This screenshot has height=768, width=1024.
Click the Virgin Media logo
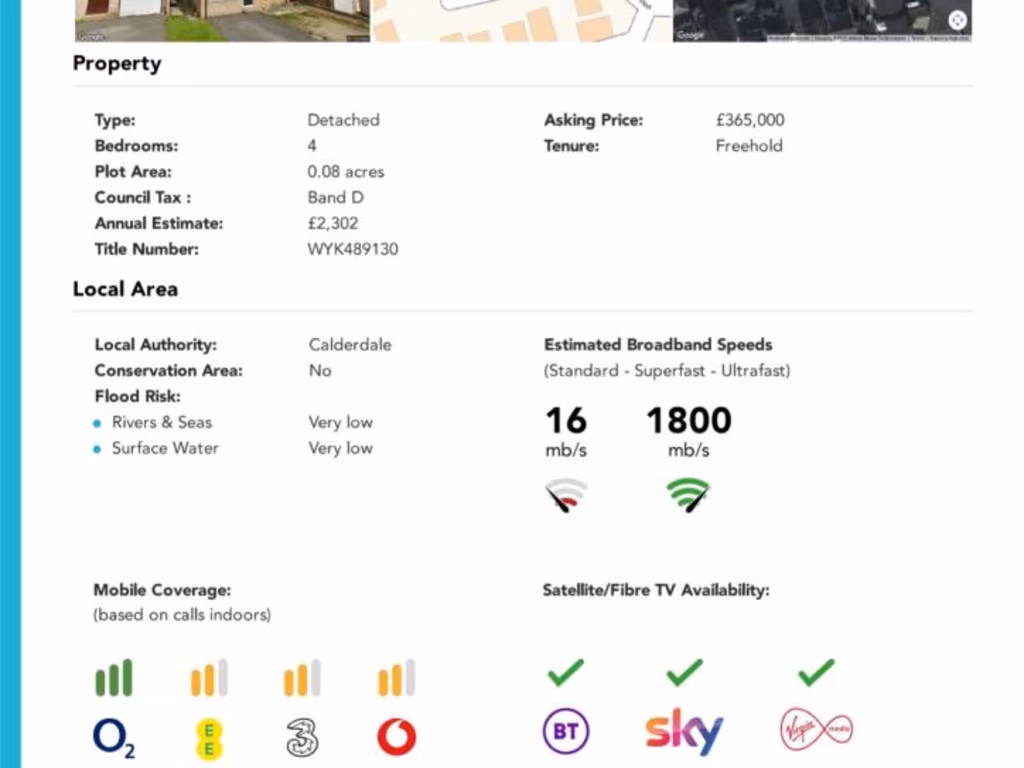816,731
